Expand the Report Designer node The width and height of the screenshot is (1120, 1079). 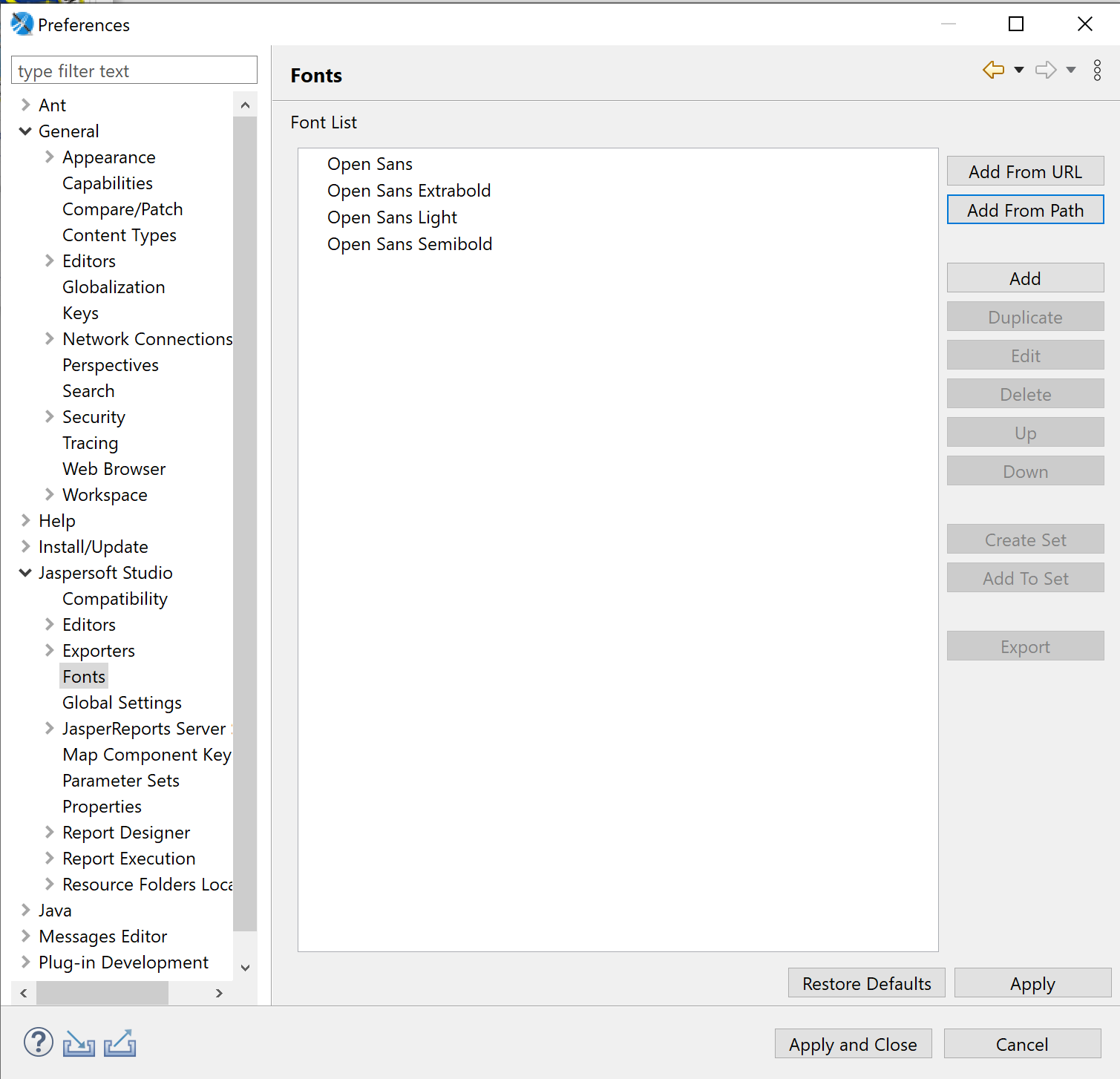pyautogui.click(x=49, y=832)
